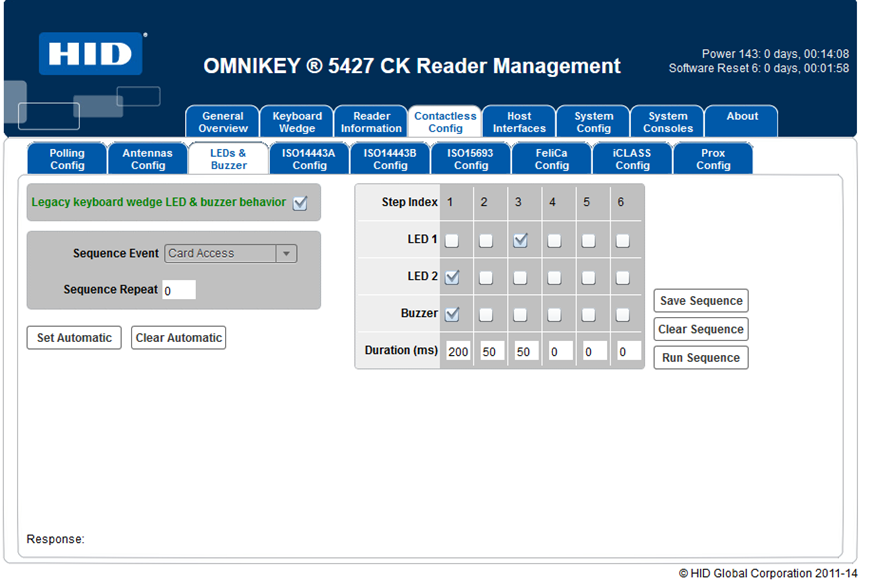This screenshot has width=875, height=584.
Task: Click the Set Automatic button
Action: [74, 338]
